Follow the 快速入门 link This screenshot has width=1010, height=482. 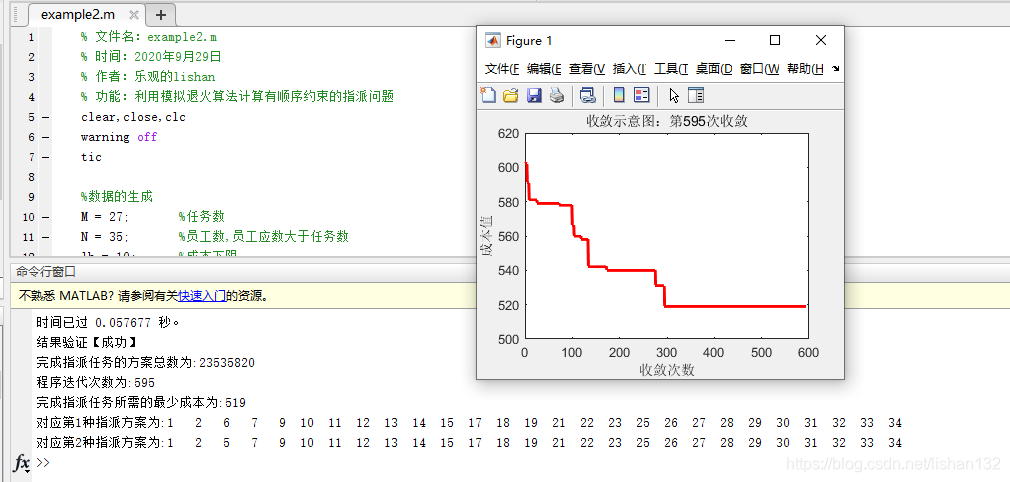click(x=202, y=296)
